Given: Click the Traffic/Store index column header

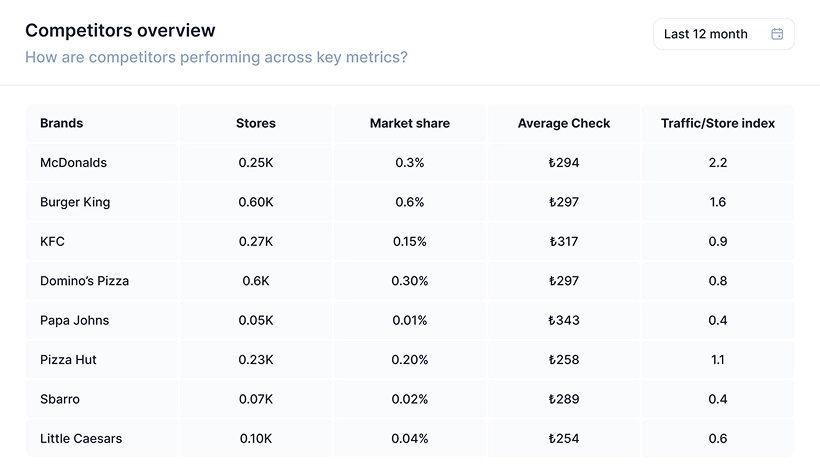Looking at the screenshot, I should pyautogui.click(x=718, y=123).
